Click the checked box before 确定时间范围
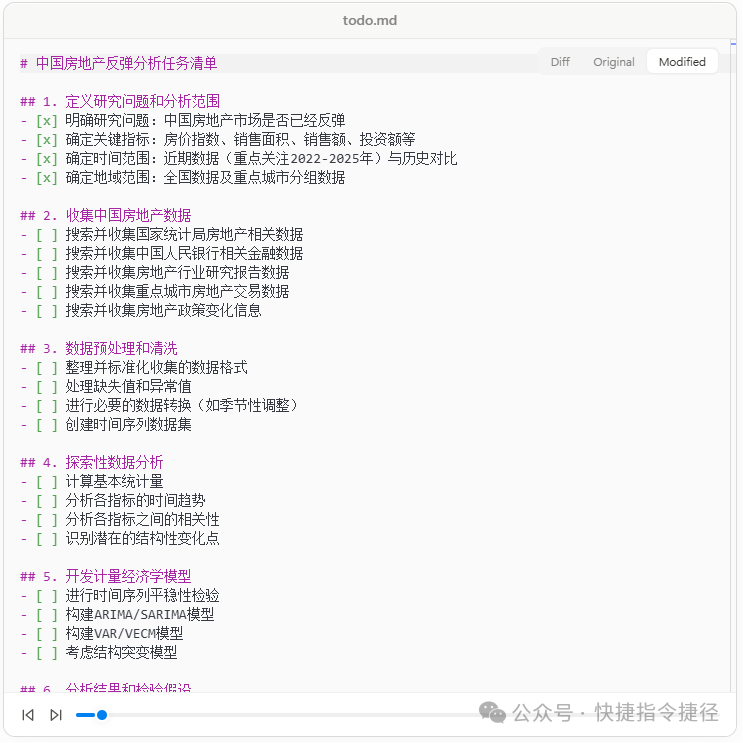Viewport: 743px width, 743px height. point(46,159)
